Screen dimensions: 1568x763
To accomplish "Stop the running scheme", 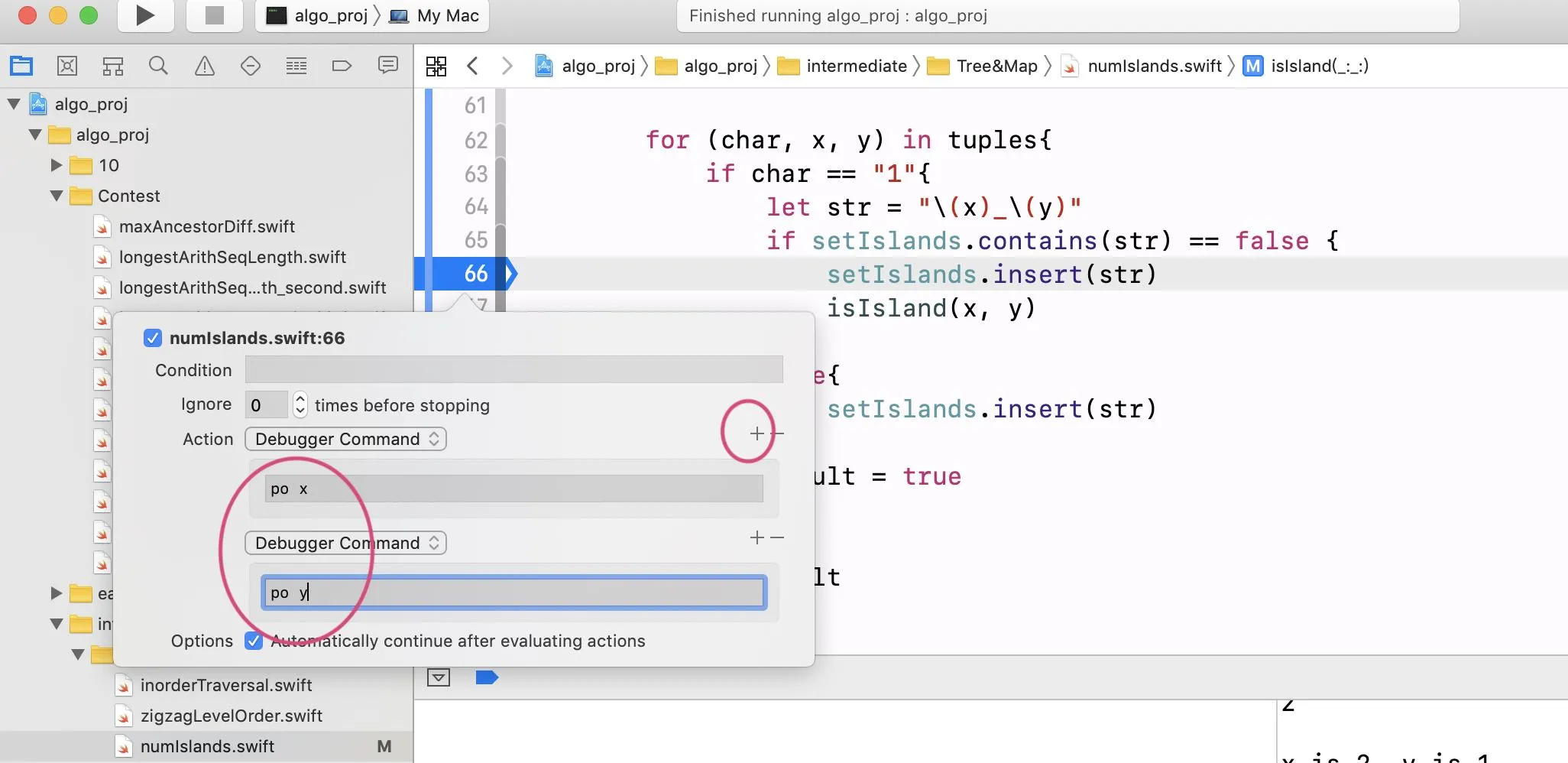I will pos(215,15).
